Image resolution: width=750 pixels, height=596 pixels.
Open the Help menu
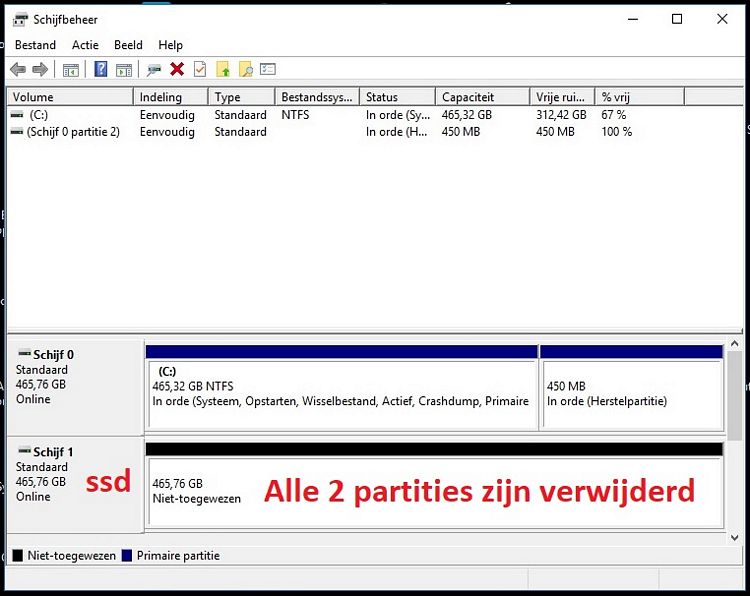click(x=170, y=45)
